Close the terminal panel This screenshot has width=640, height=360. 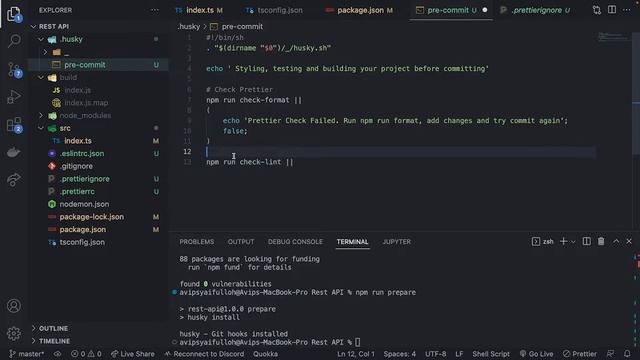coord(629,242)
